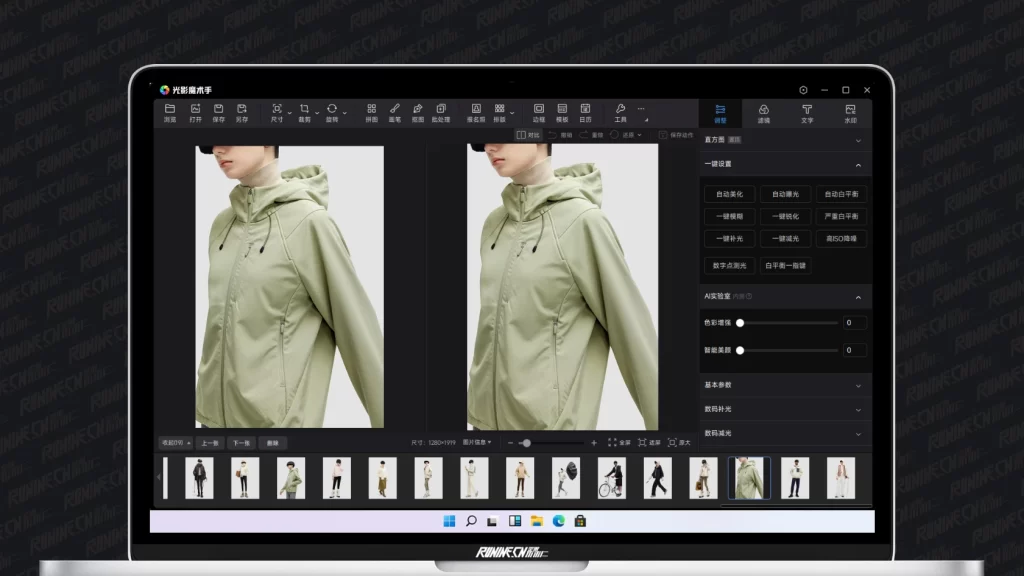
Task: Select the 画笔 (Brush) tool
Action: [394, 109]
